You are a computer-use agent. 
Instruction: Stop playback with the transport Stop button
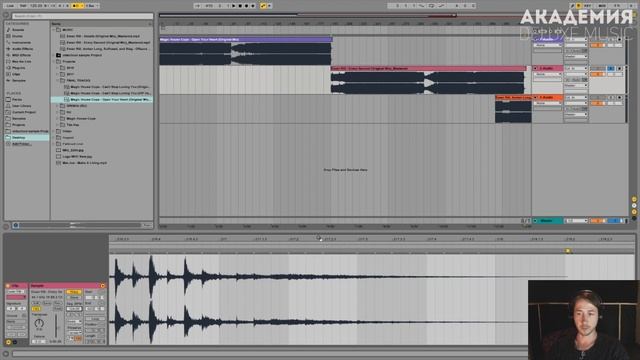click(x=240, y=6)
